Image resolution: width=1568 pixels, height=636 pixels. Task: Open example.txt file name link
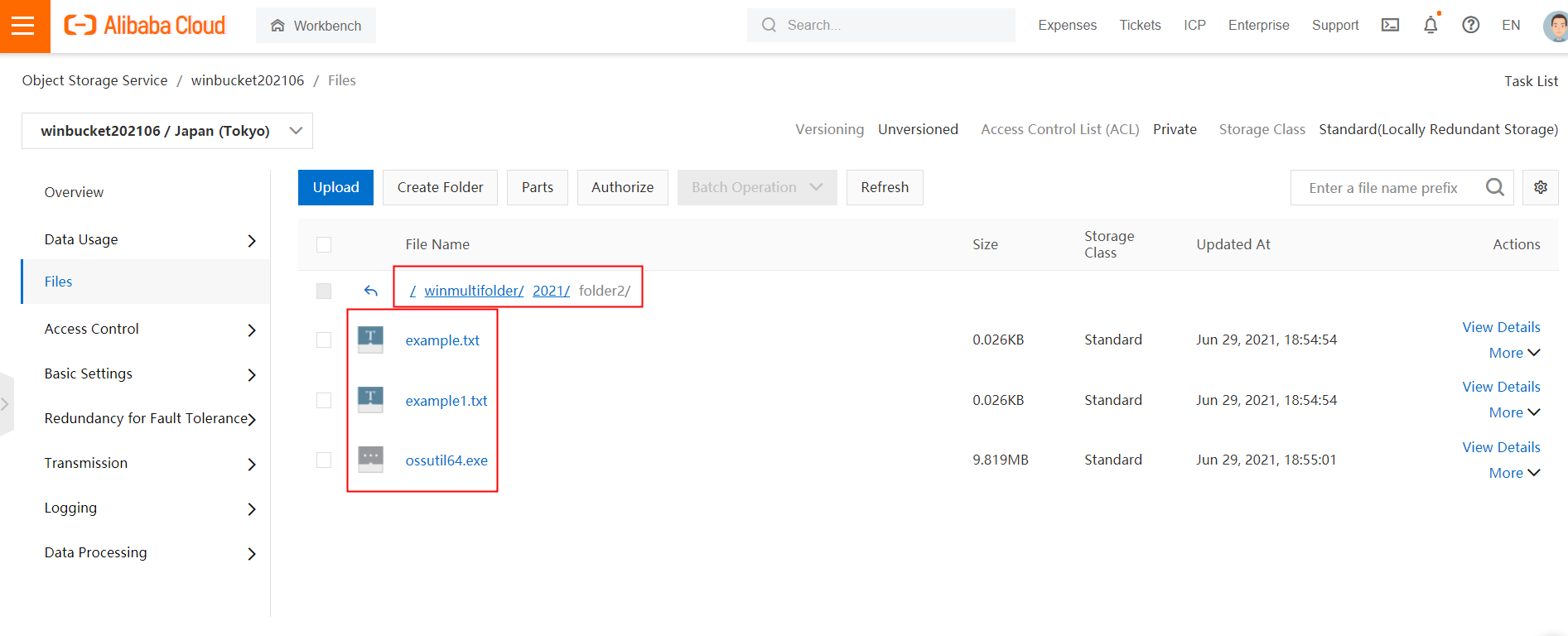pos(442,340)
